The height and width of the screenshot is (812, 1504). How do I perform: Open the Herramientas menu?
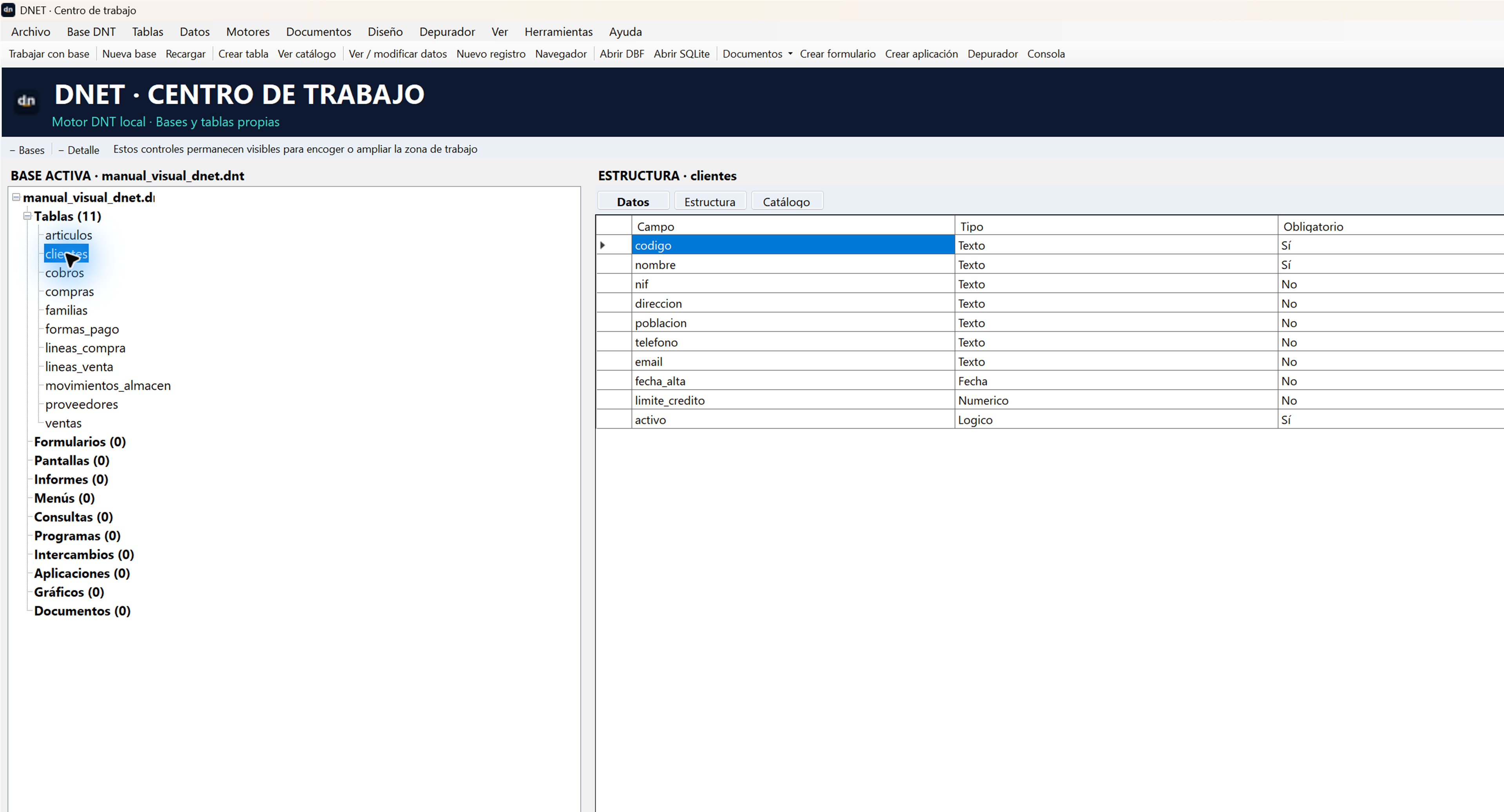[558, 32]
